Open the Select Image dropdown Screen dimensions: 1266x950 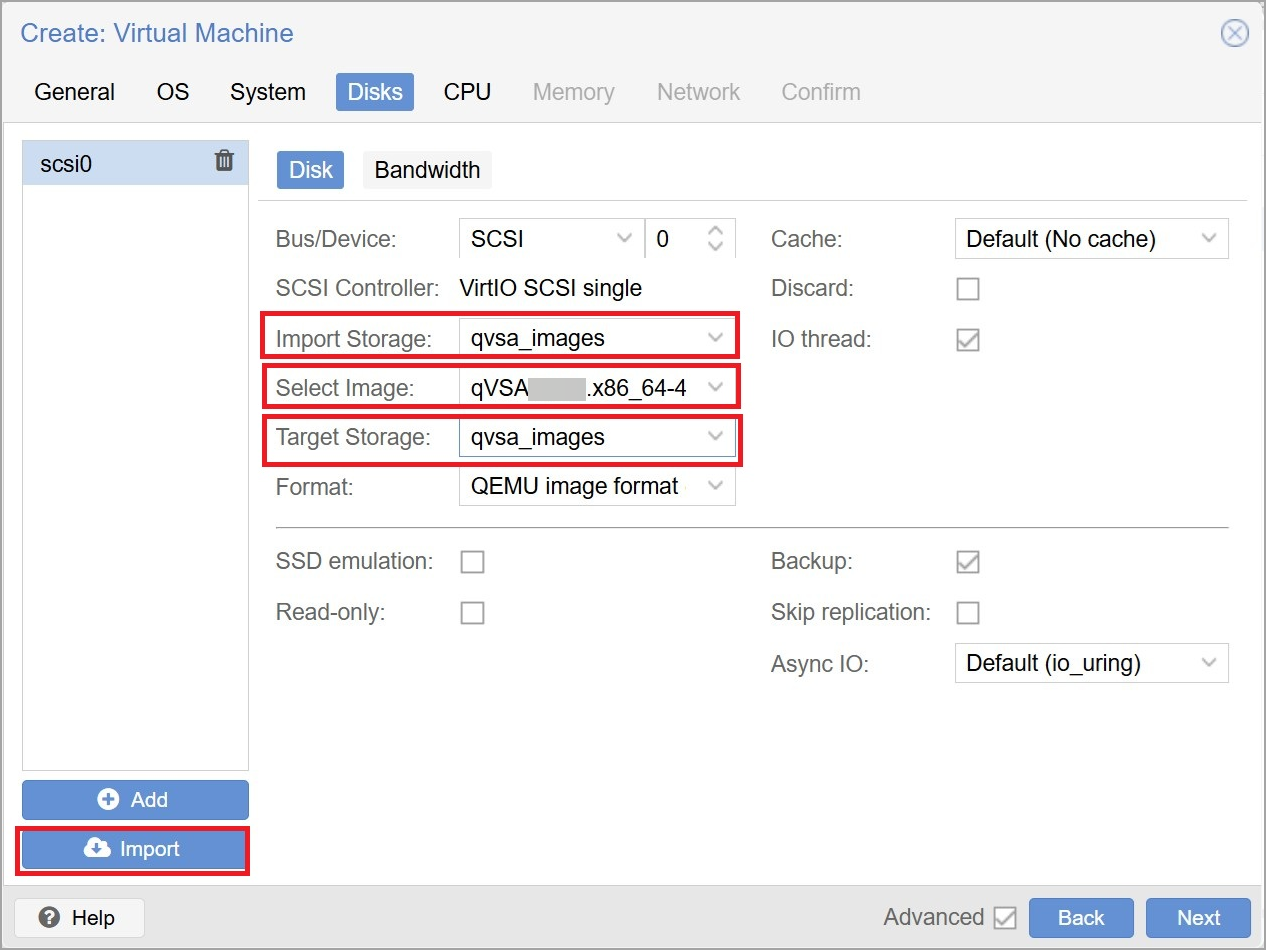coord(597,388)
